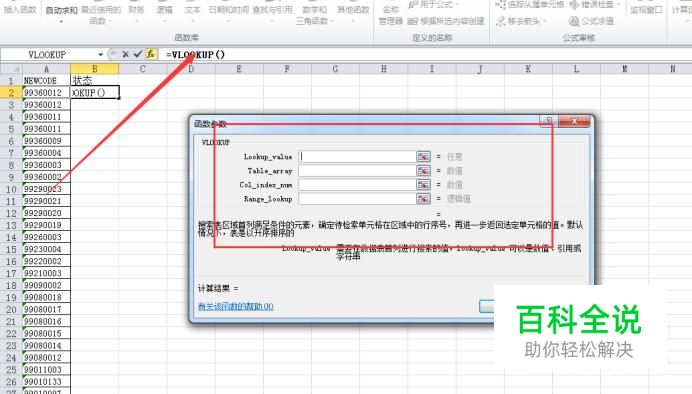Click the Name Box showing VLOOKUP
The image size is (692, 394).
pyautogui.click(x=47, y=54)
